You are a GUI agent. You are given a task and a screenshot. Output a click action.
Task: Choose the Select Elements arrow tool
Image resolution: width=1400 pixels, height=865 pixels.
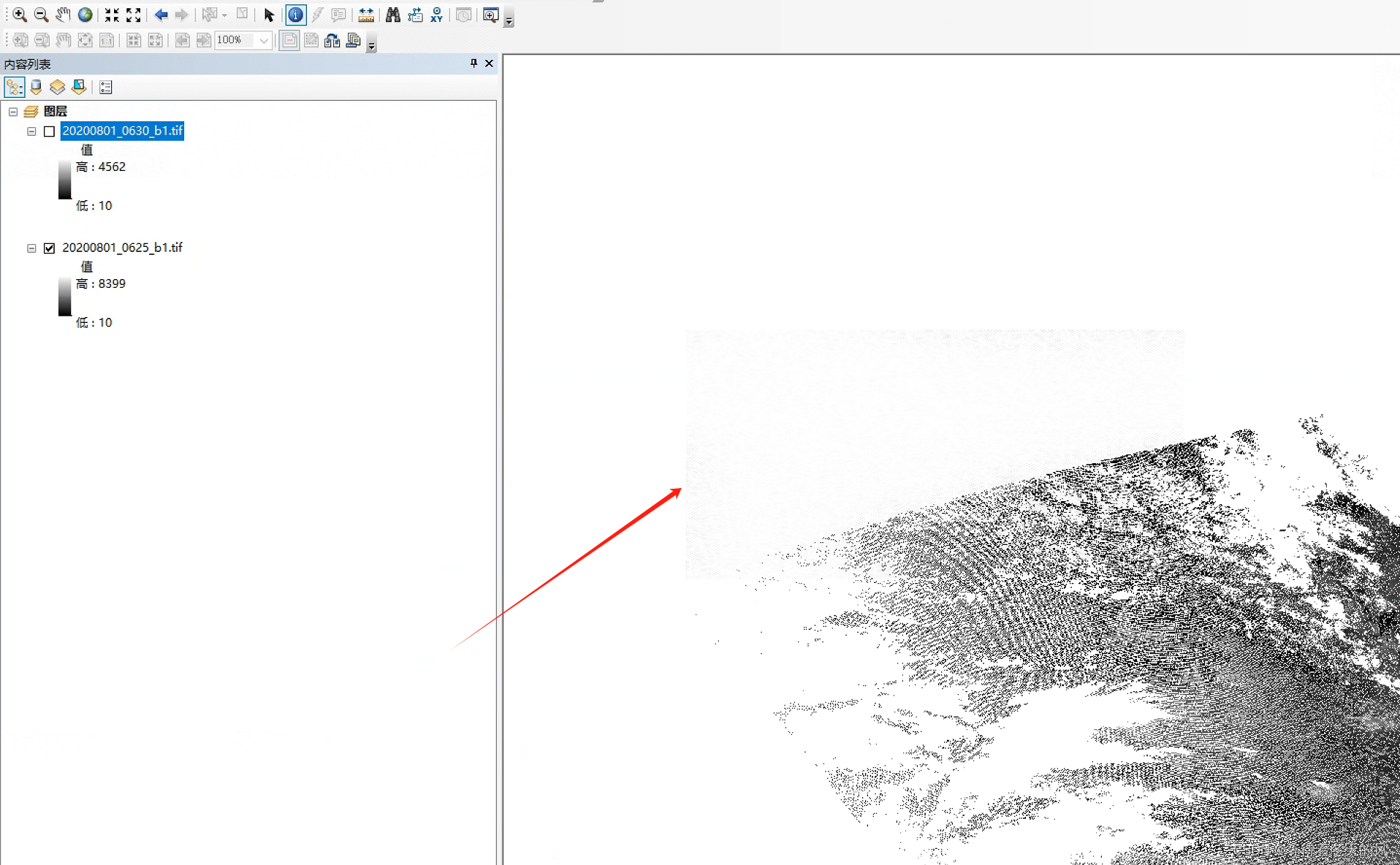coord(269,15)
